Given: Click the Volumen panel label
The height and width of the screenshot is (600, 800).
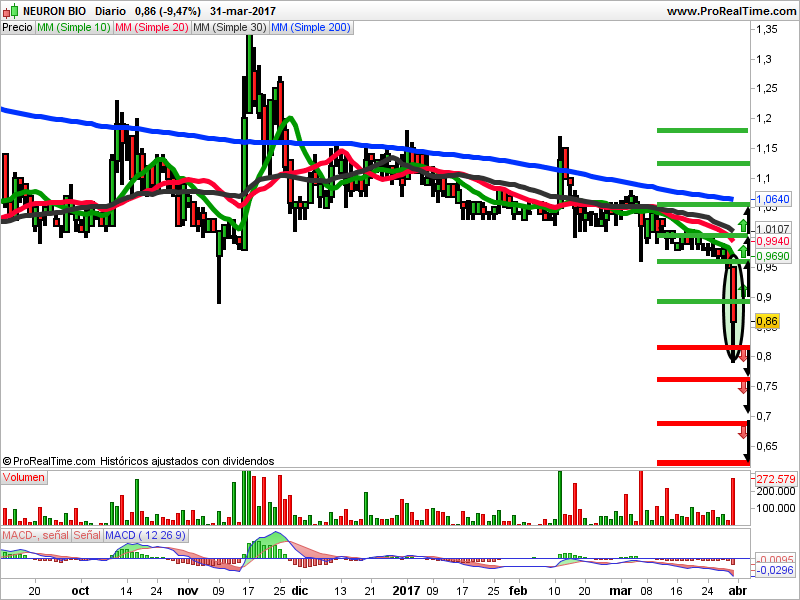Looking at the screenshot, I should pos(23,478).
